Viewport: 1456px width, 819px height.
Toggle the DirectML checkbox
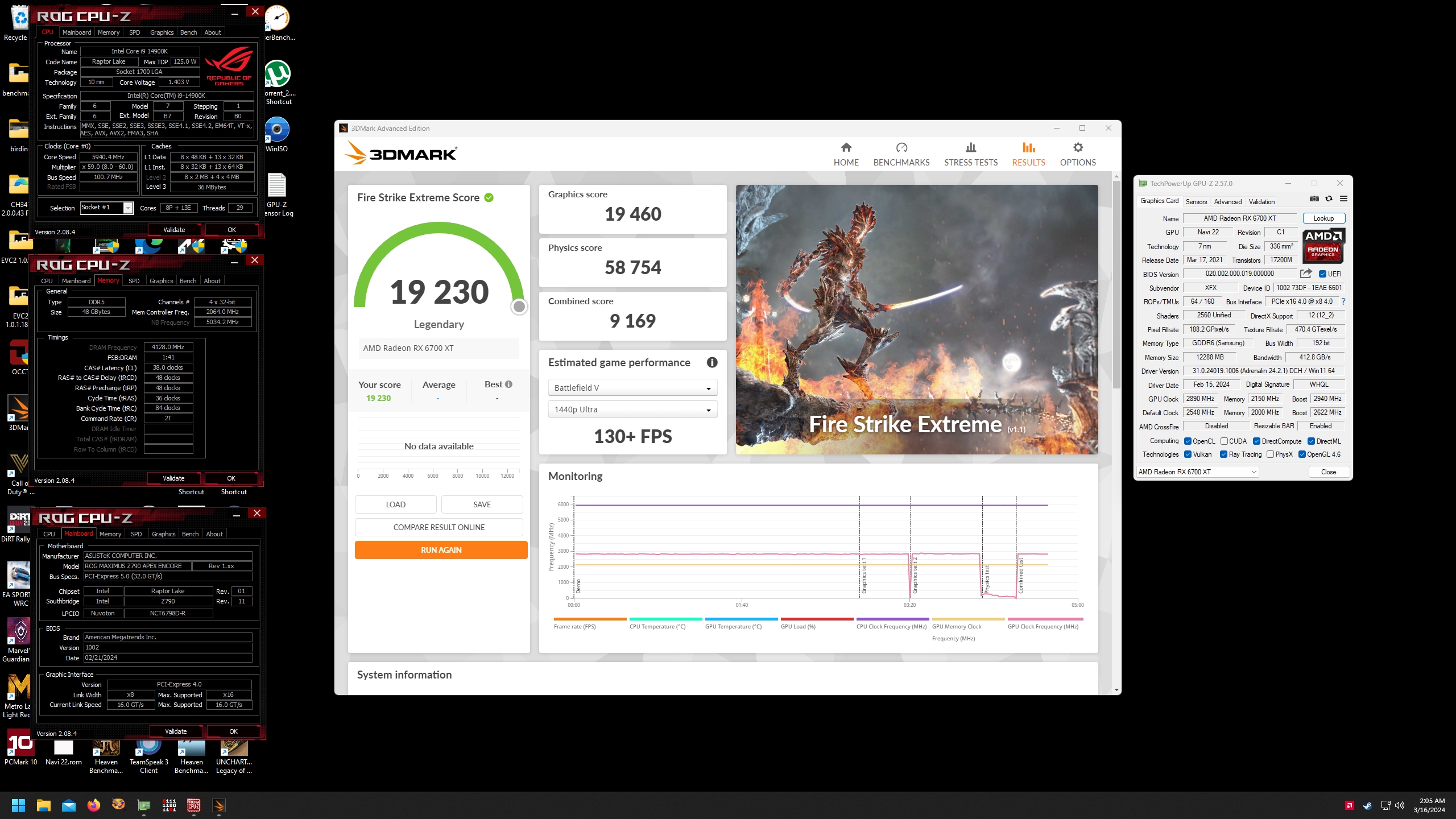coord(1311,441)
